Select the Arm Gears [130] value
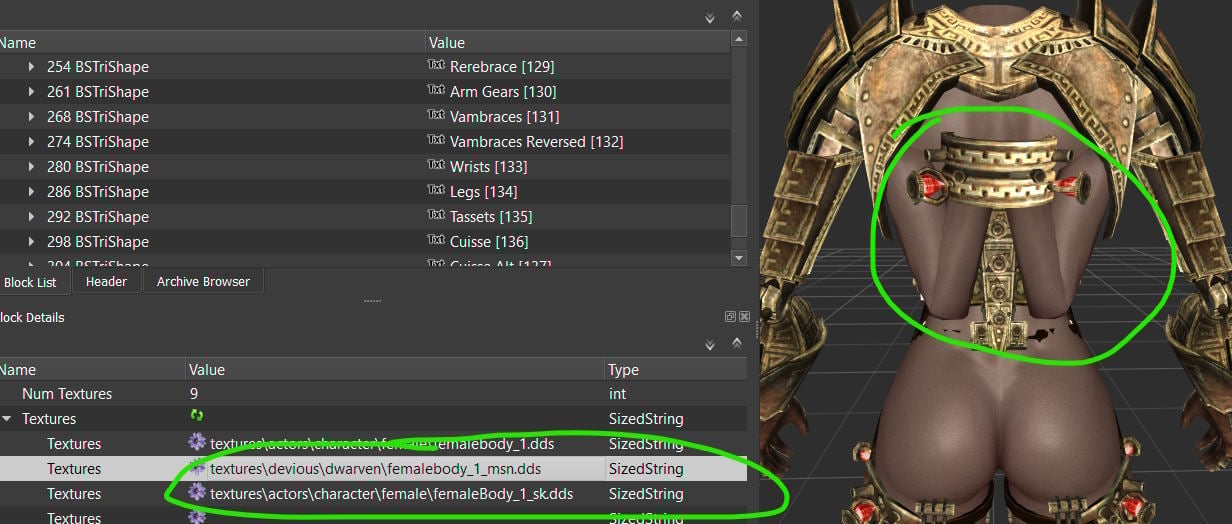Screen dimensions: 1232x524 click(x=503, y=92)
